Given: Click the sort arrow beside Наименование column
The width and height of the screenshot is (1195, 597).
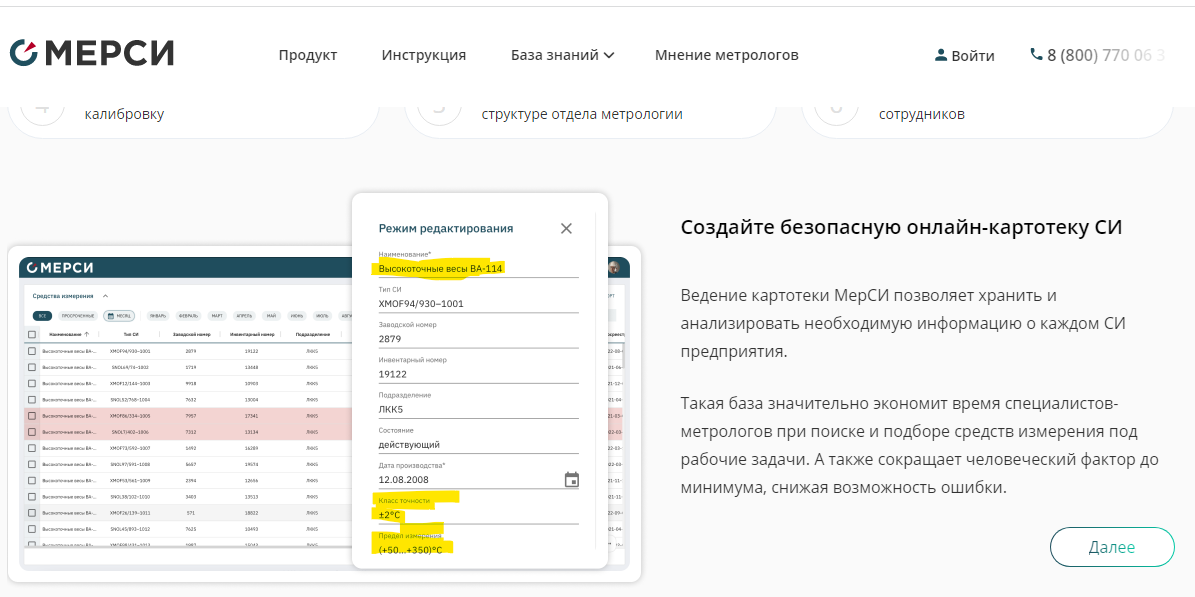Looking at the screenshot, I should (87, 334).
